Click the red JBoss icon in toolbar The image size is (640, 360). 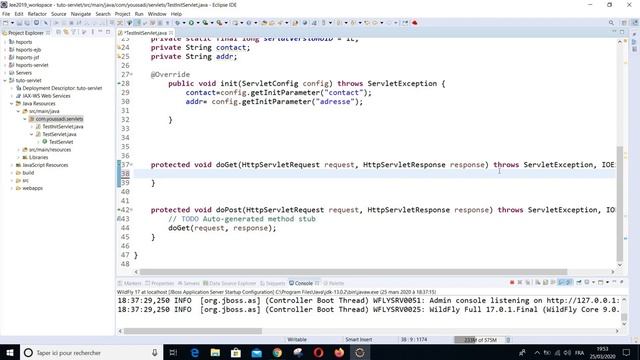[x=415, y=23]
